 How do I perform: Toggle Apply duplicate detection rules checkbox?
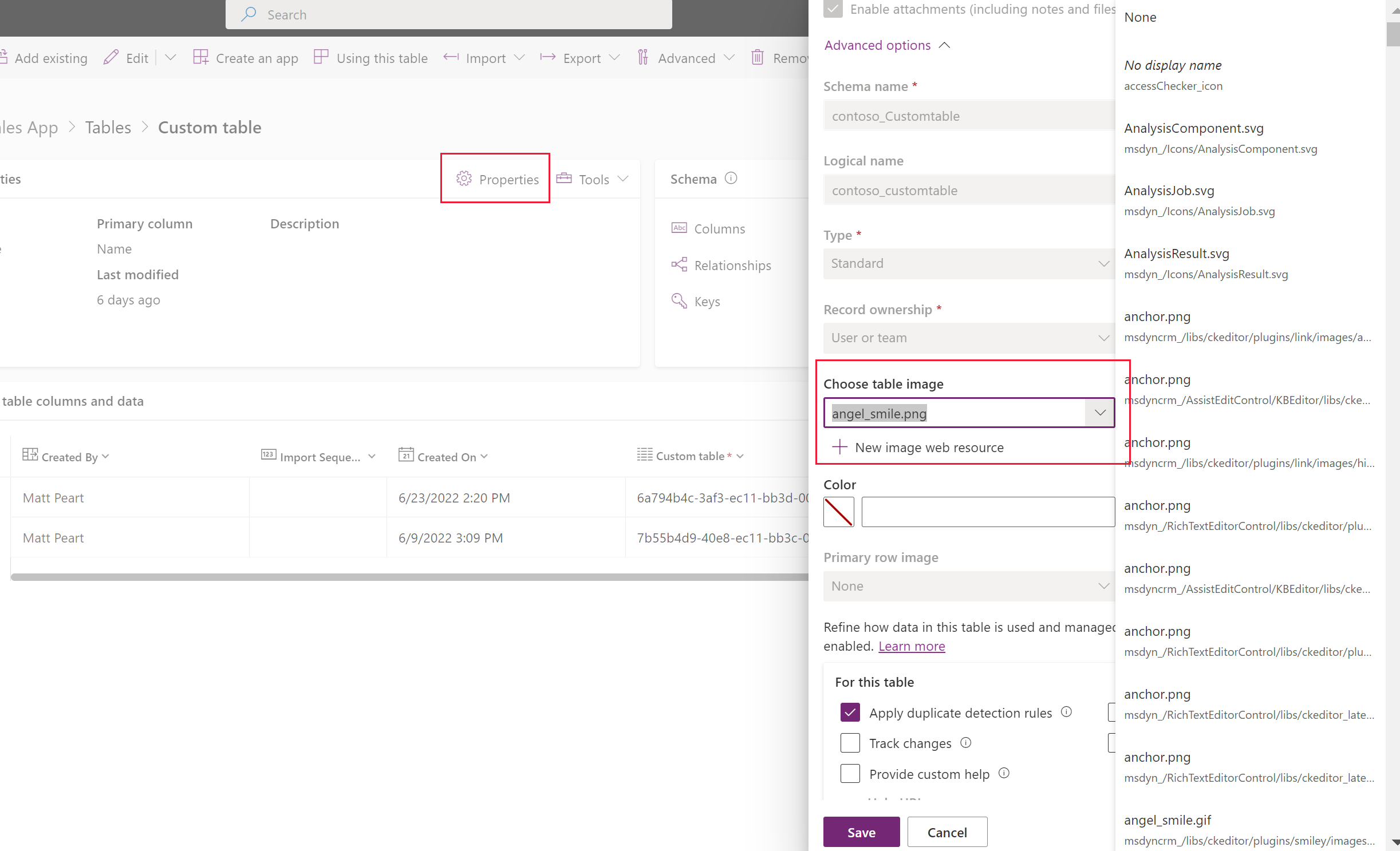pos(850,712)
